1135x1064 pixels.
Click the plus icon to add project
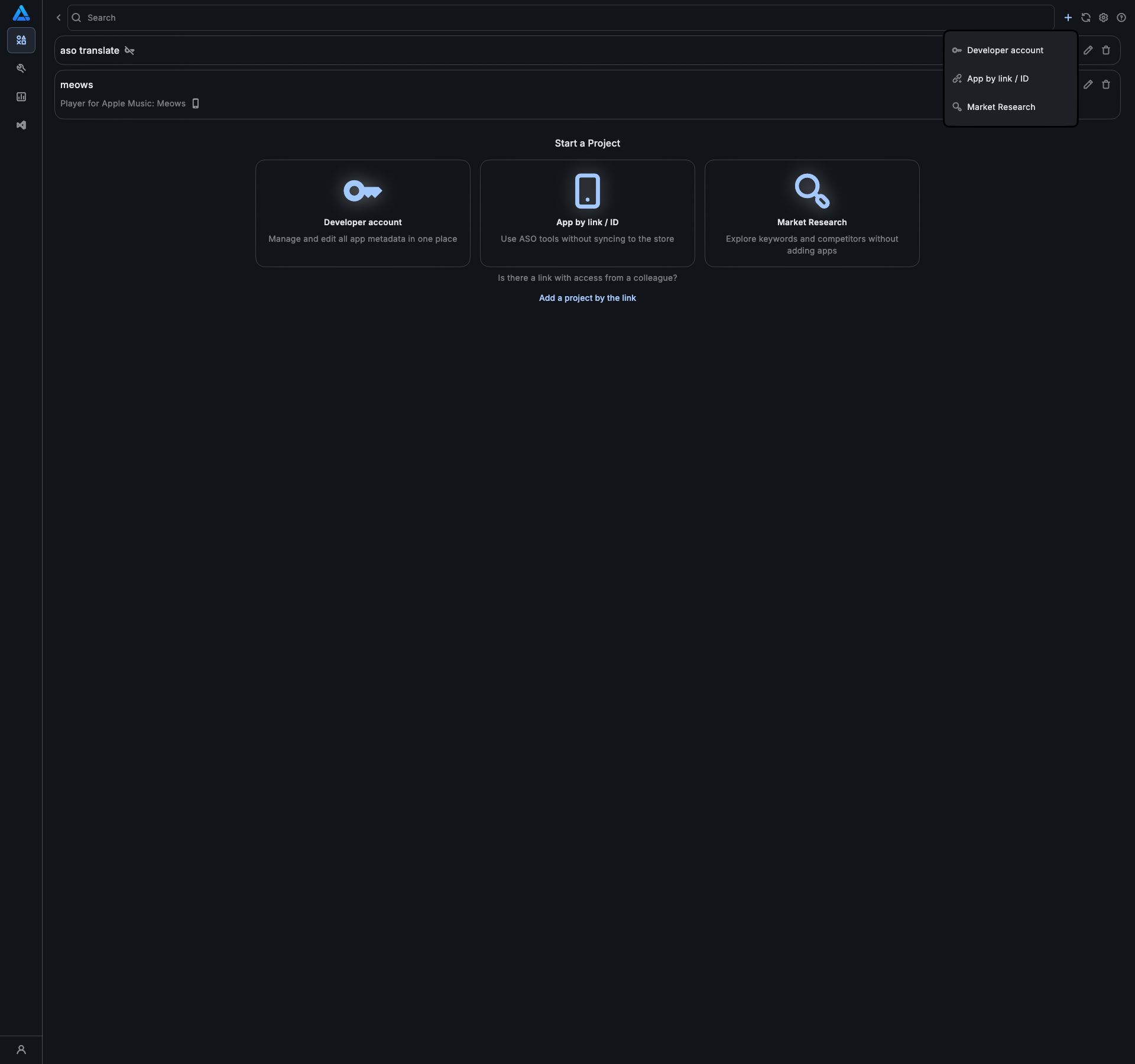(x=1068, y=18)
